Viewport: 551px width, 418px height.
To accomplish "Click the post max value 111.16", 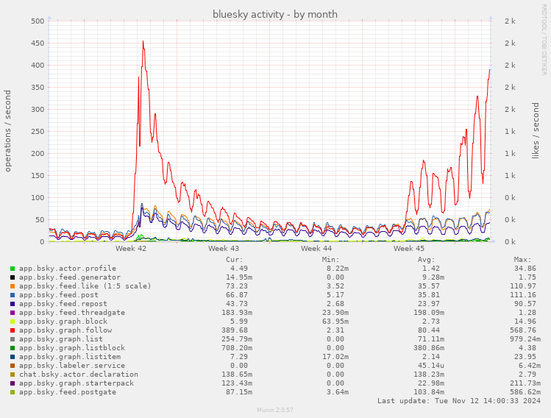I will pos(523,295).
